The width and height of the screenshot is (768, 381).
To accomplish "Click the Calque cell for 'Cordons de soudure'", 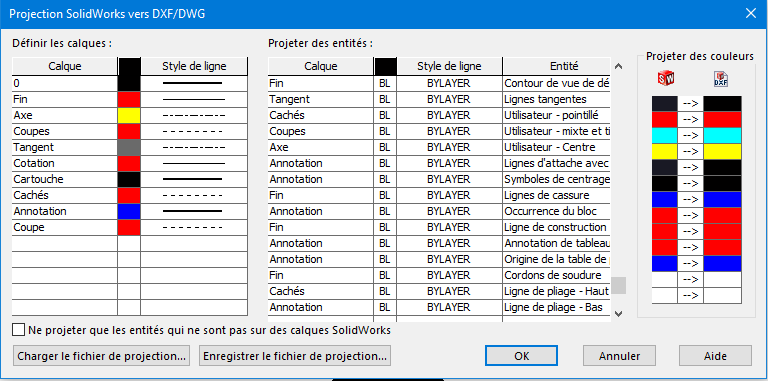I will [321, 275].
